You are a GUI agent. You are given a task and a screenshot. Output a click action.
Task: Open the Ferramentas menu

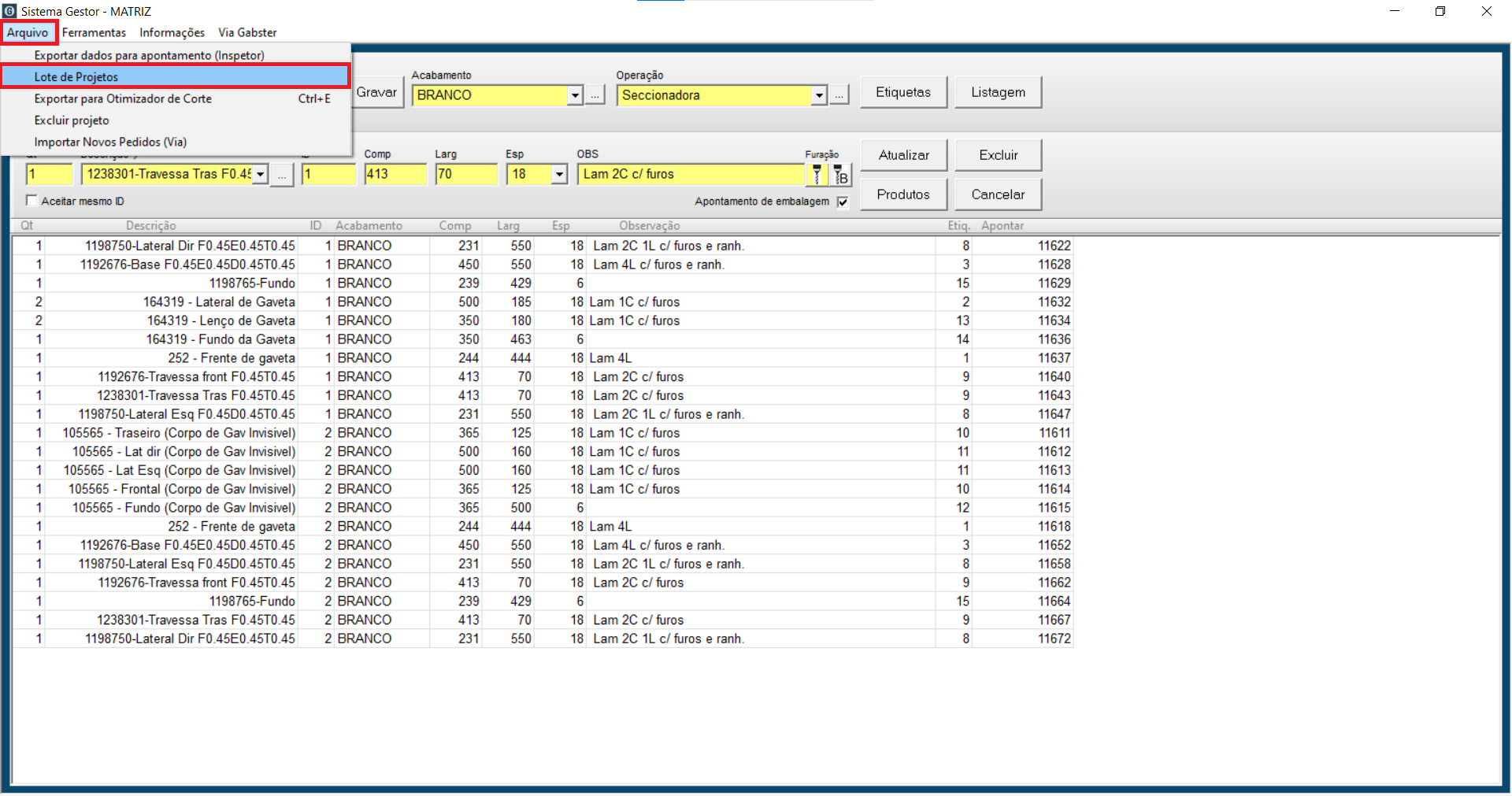point(94,32)
